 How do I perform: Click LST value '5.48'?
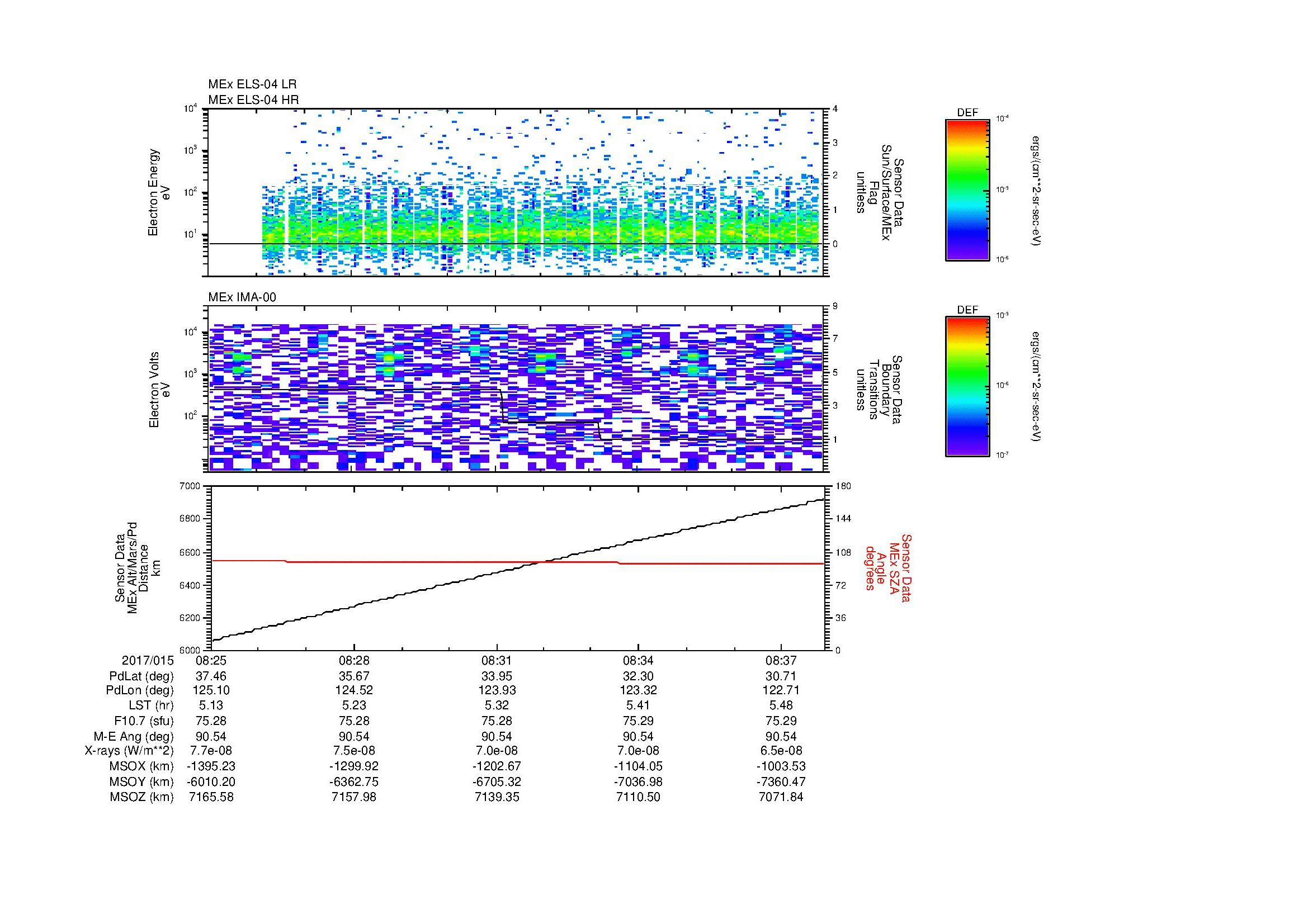click(x=781, y=706)
